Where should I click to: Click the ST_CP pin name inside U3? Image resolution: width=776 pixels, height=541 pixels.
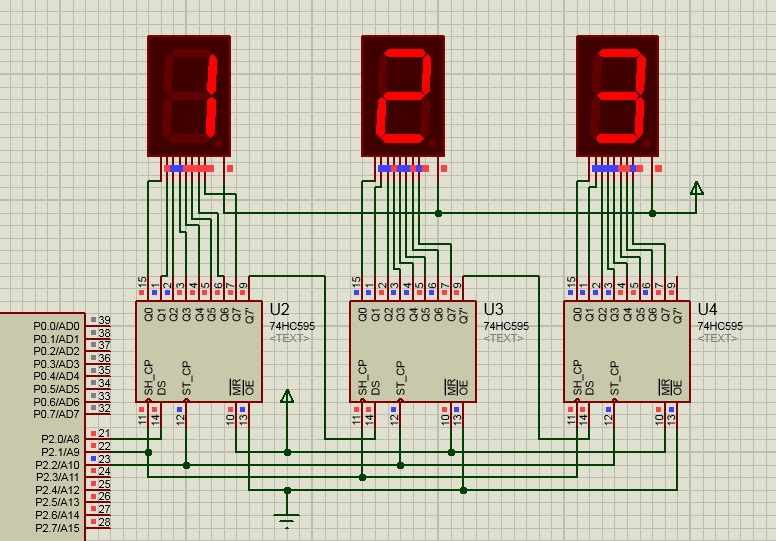click(400, 378)
